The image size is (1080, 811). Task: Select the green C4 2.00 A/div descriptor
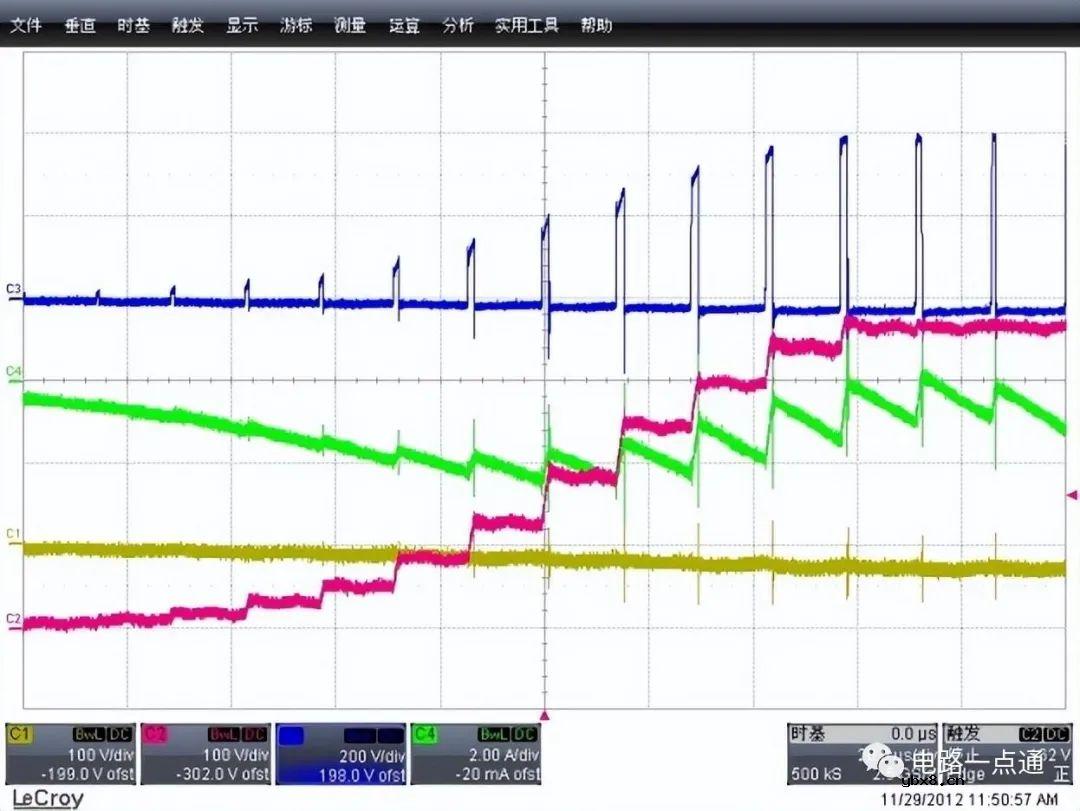tap(476, 754)
